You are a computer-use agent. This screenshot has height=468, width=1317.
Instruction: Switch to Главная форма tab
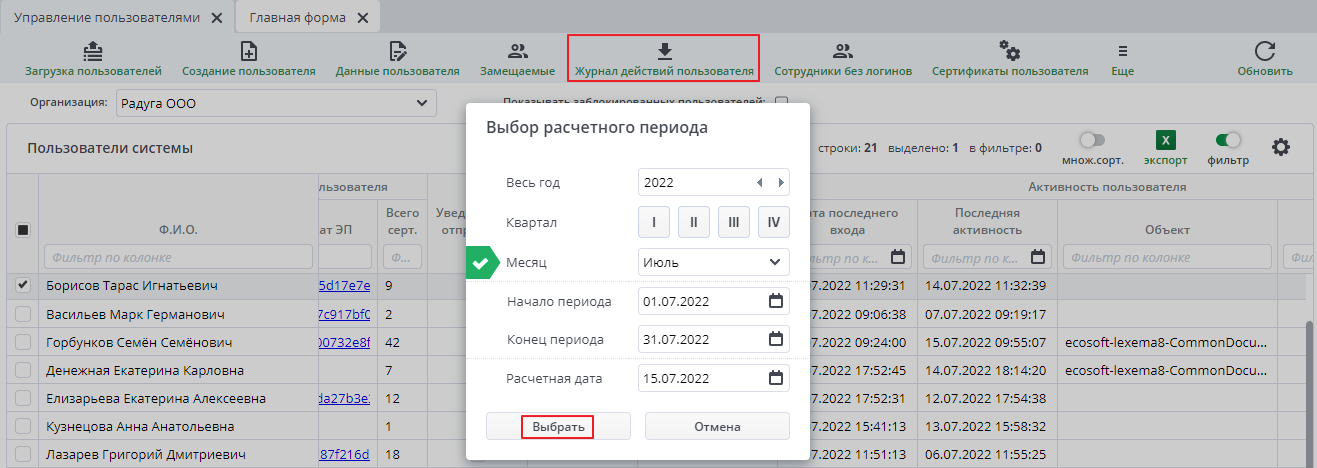click(x=298, y=18)
